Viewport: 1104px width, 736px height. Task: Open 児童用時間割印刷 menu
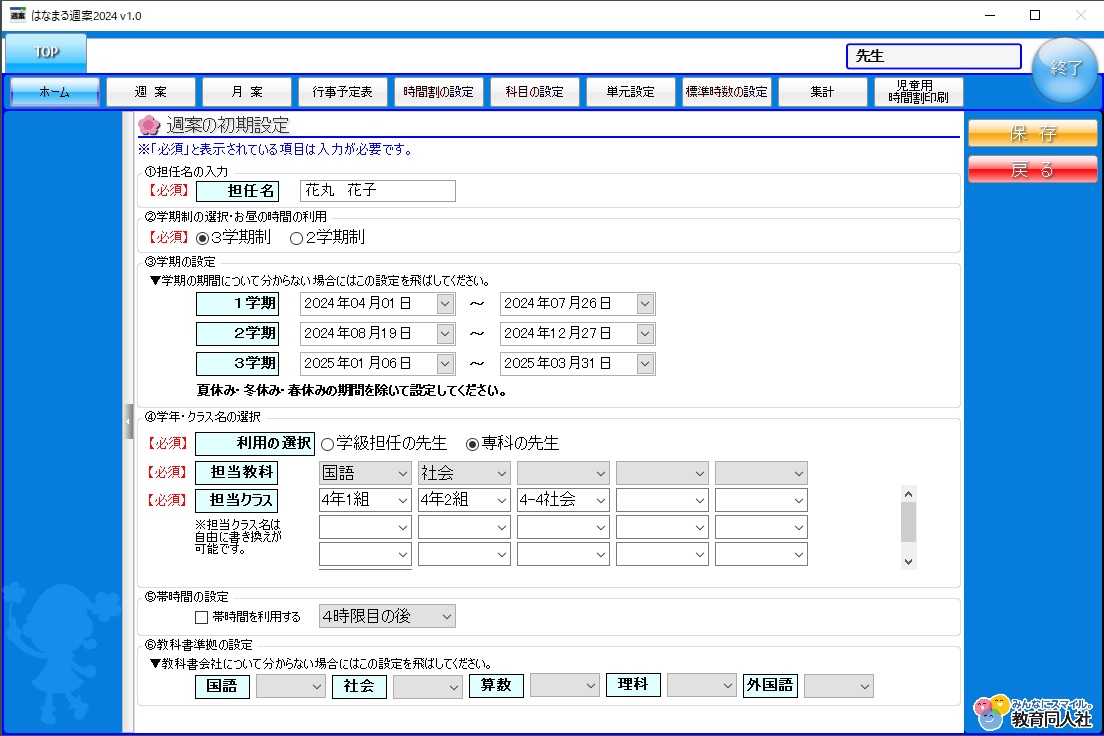[919, 92]
